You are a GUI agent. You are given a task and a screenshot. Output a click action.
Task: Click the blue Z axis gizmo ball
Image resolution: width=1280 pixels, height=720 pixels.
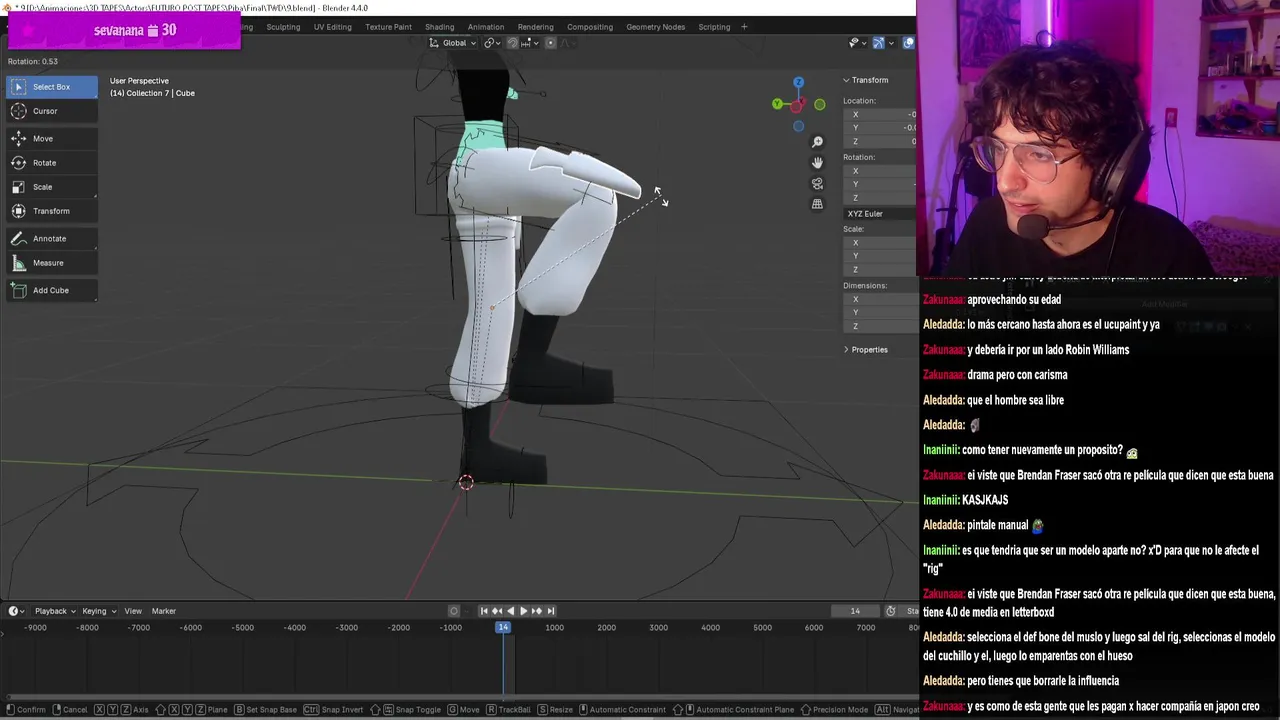click(x=798, y=82)
